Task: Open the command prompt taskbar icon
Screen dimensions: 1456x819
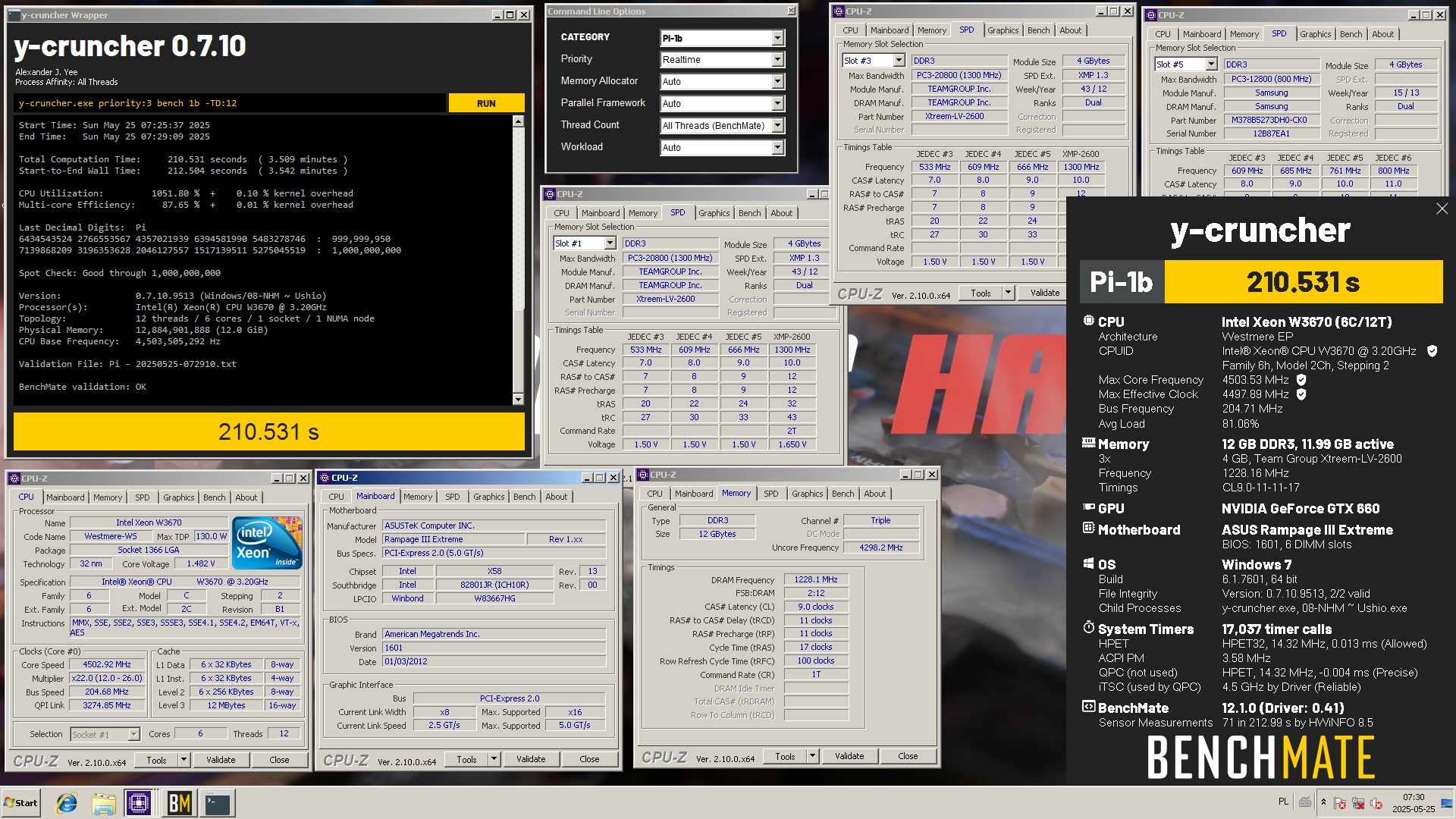Action: [x=218, y=803]
